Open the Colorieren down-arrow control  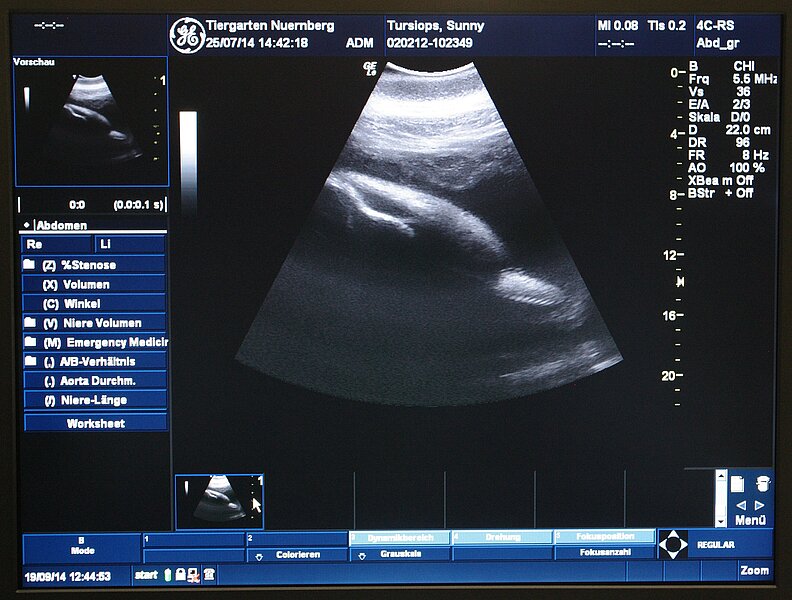tap(260, 555)
